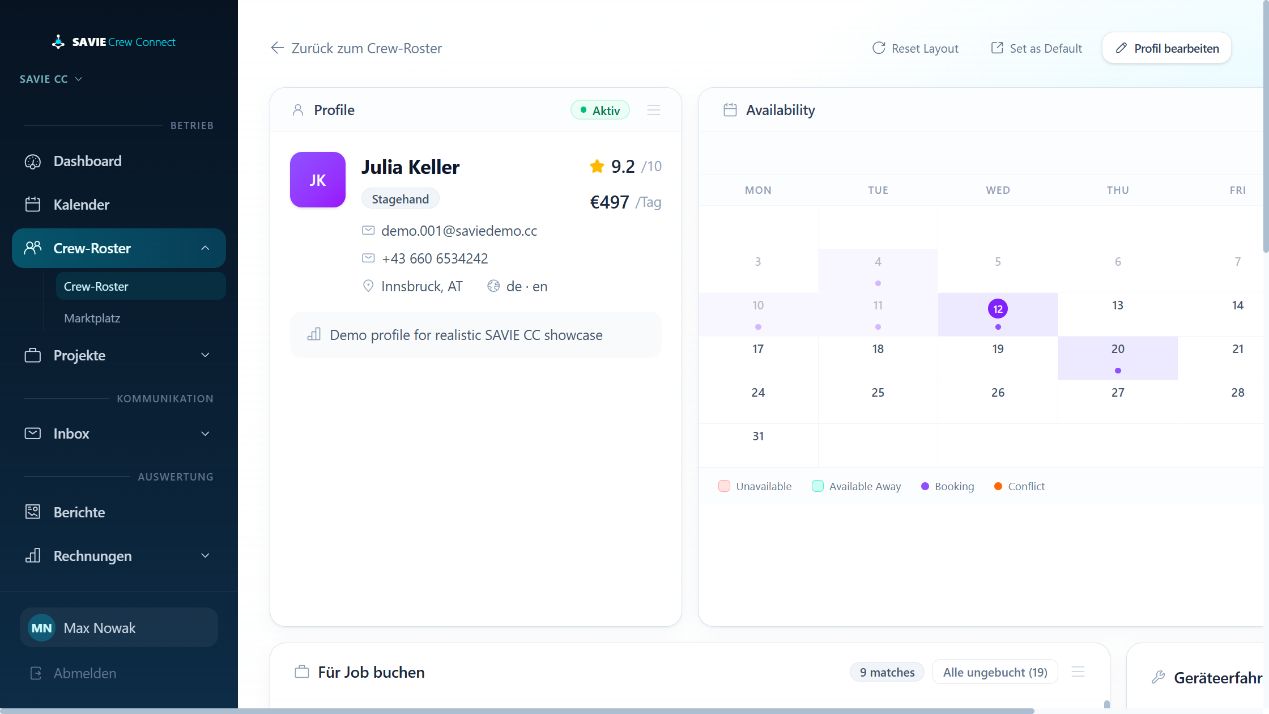Expand the Inbox chevron

[205, 433]
